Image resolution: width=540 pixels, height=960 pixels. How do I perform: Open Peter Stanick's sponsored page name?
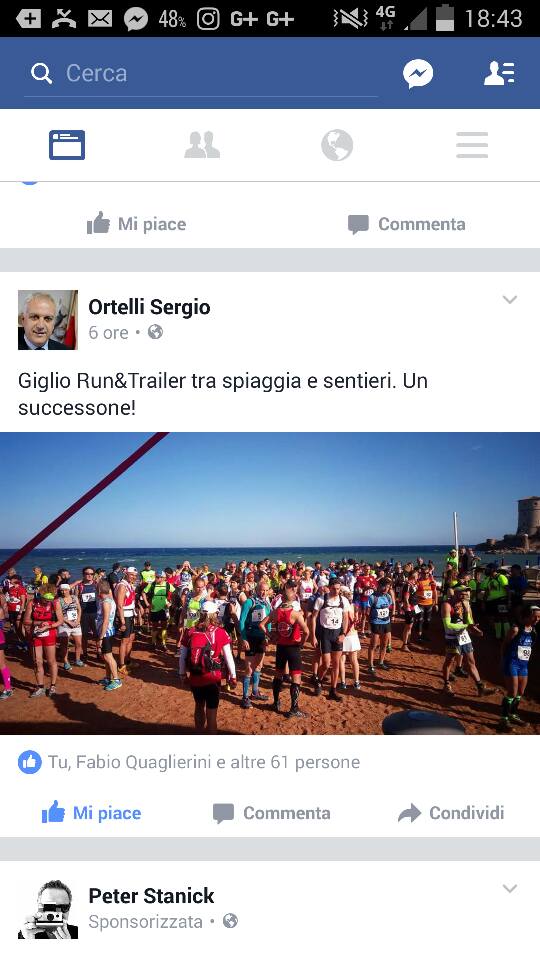pyautogui.click(x=151, y=896)
